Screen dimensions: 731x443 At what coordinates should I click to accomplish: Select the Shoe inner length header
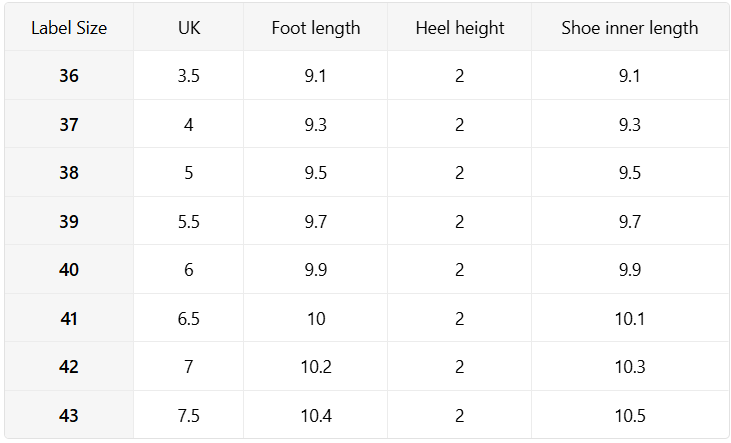point(630,28)
